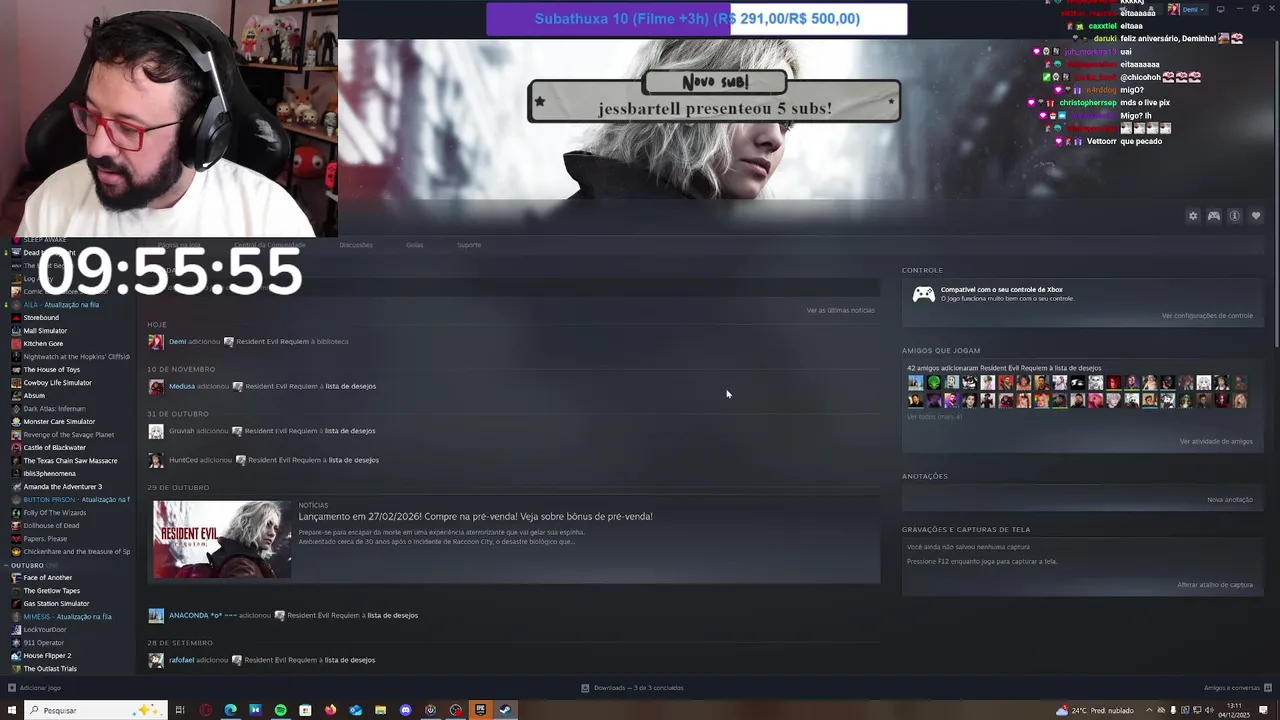Image resolution: width=1280 pixels, height=720 pixels.
Task: Select Folly Of The Wizards game
Action: [x=54, y=513]
